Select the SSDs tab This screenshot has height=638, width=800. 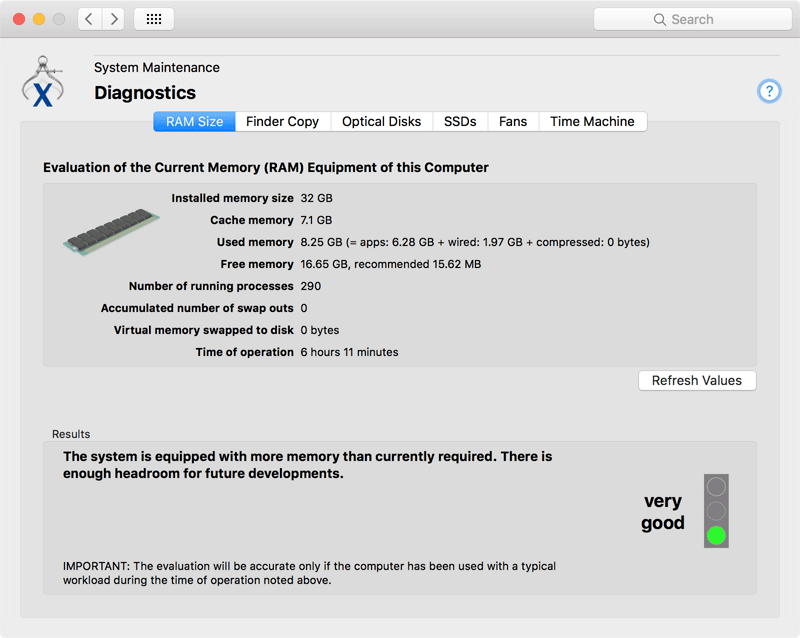460,121
